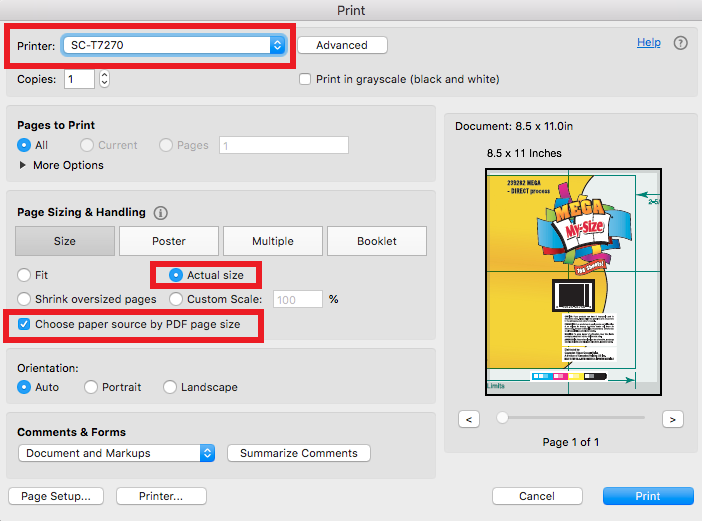Click the Custom Scale percent field
This screenshot has height=521, width=702.
click(298, 299)
